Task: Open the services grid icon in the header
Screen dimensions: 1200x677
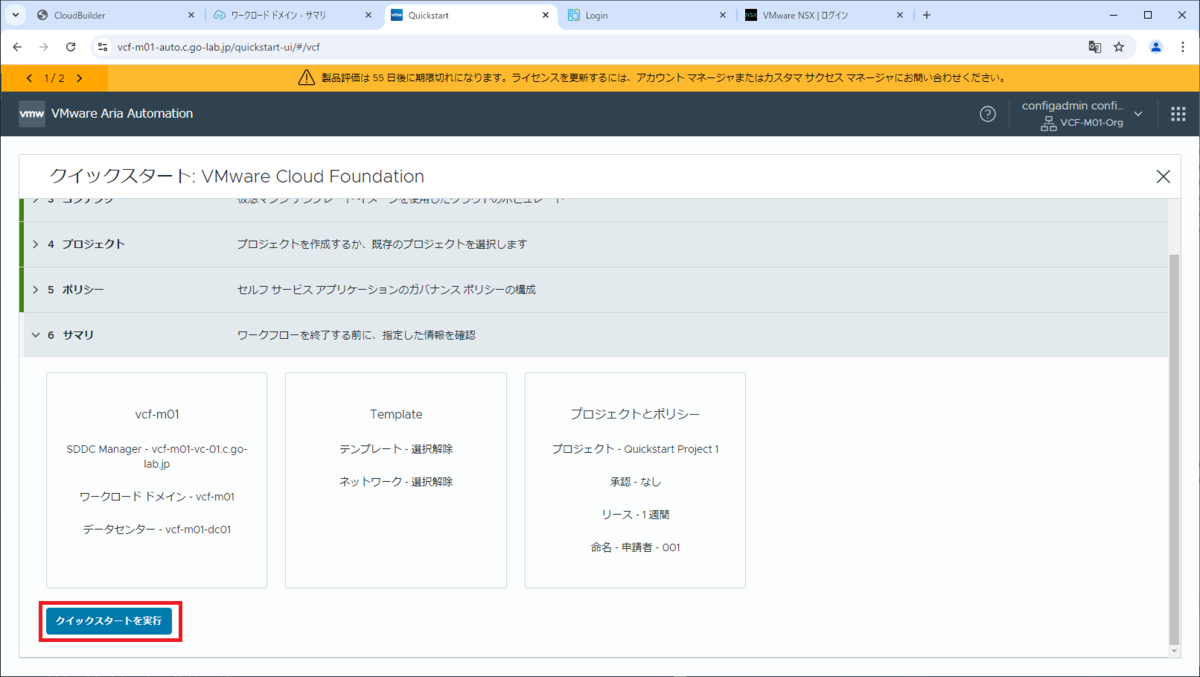Action: (1178, 114)
